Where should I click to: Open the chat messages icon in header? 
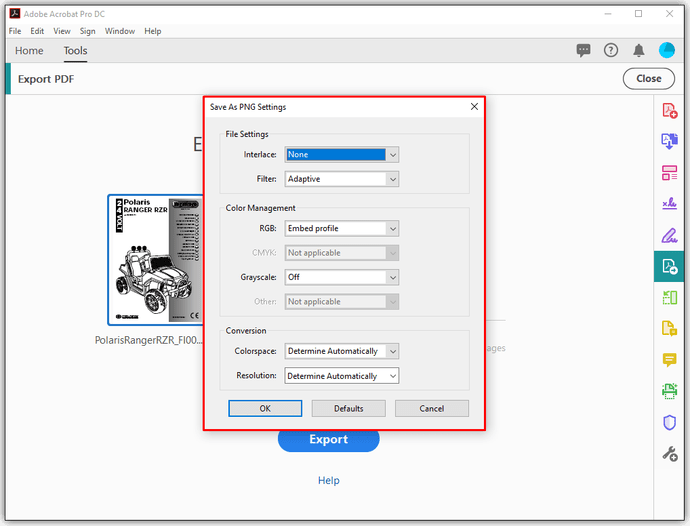coord(584,51)
